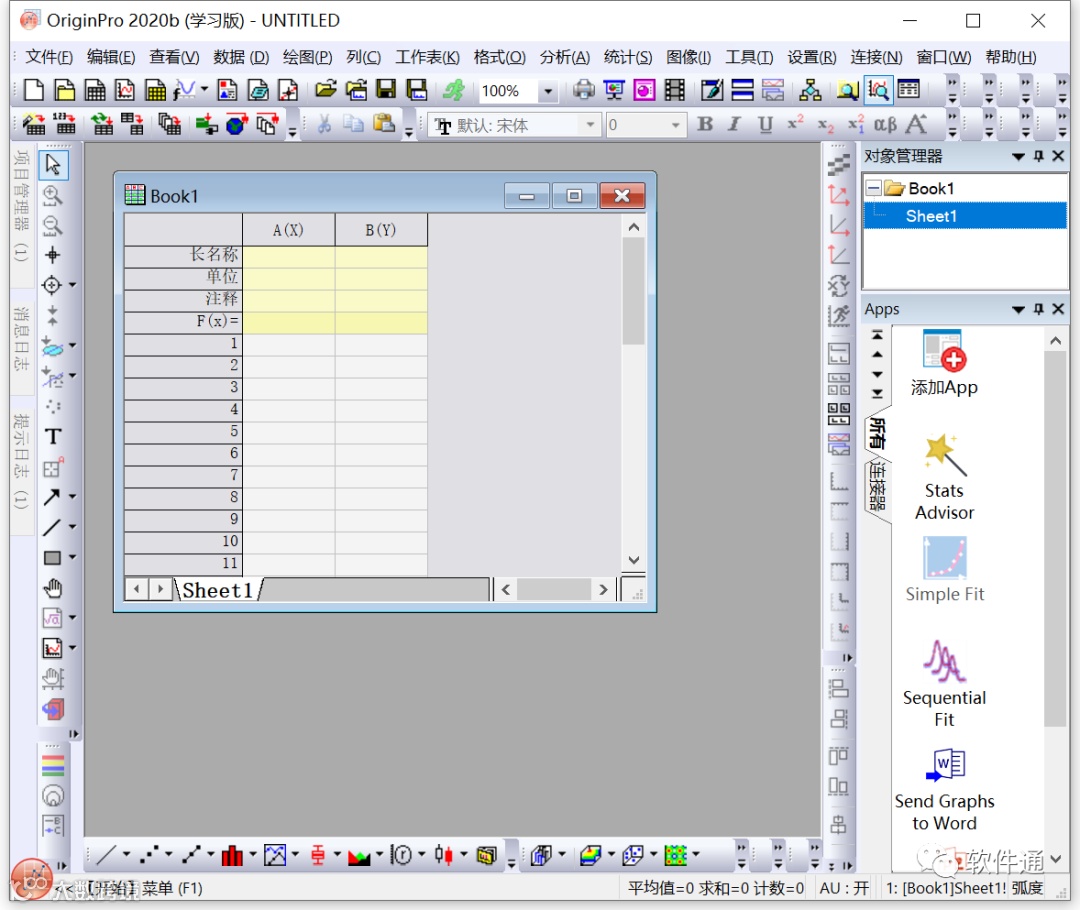Screen dimensions: 1080x910
Task: Click the Open file folder icon
Action: (x=326, y=90)
